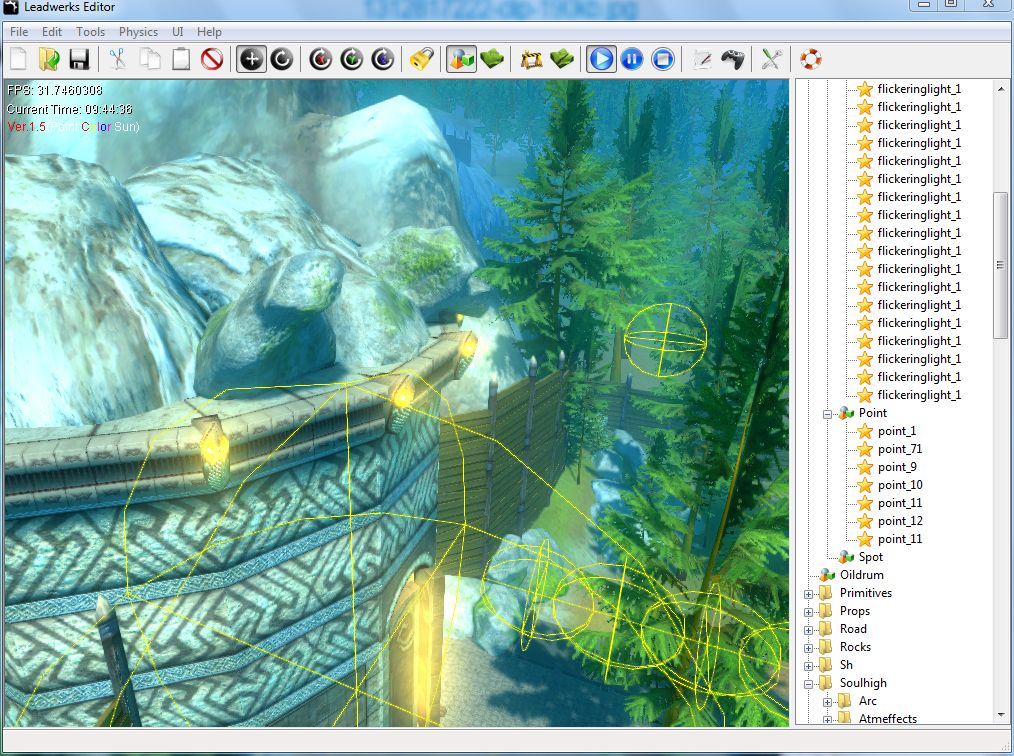Open the Tools menu
The height and width of the screenshot is (756, 1014).
click(x=90, y=32)
